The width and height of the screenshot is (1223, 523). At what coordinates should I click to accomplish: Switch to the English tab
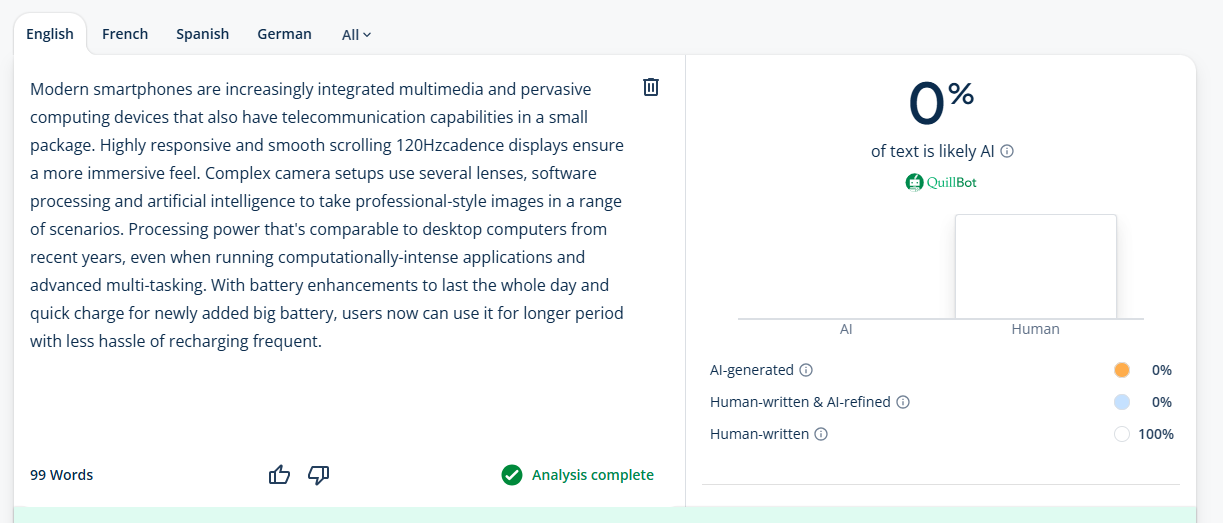click(x=50, y=34)
